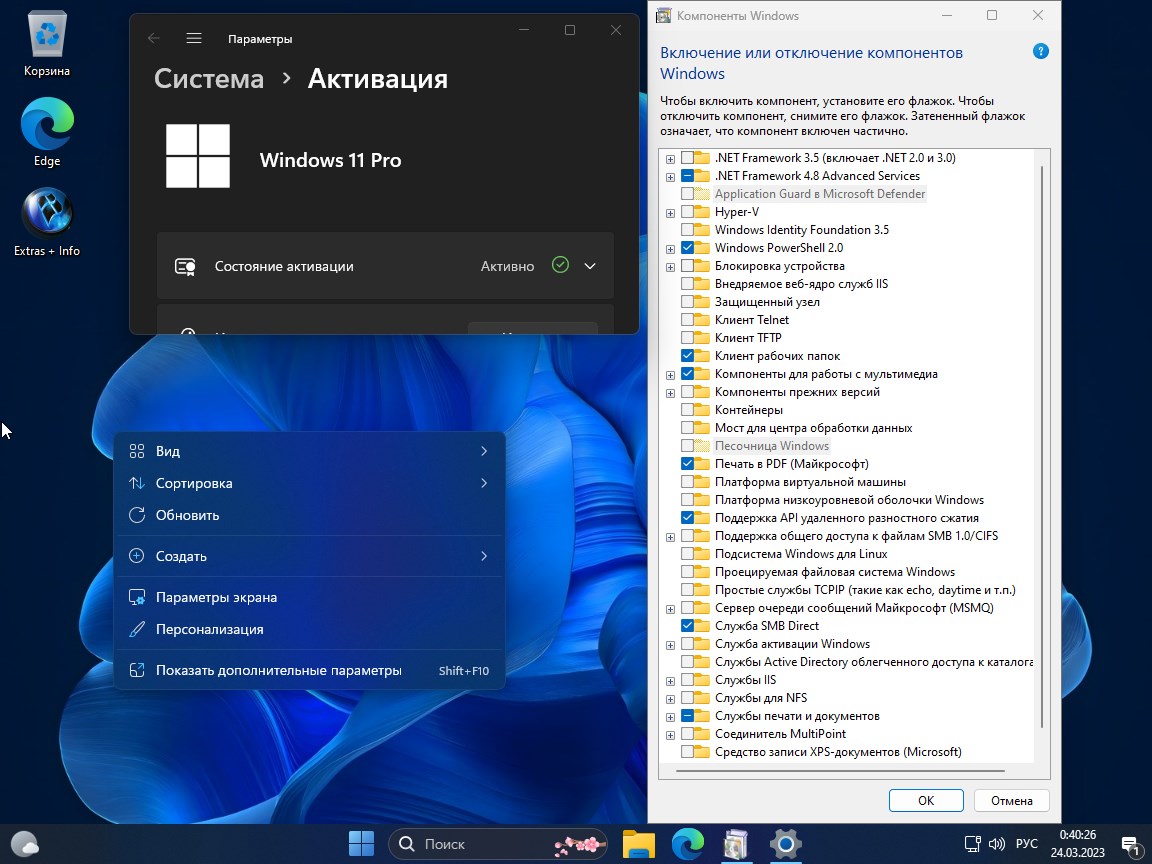The width and height of the screenshot is (1152, 864).
Task: Click the back arrow in Параметры window
Action: point(154,38)
